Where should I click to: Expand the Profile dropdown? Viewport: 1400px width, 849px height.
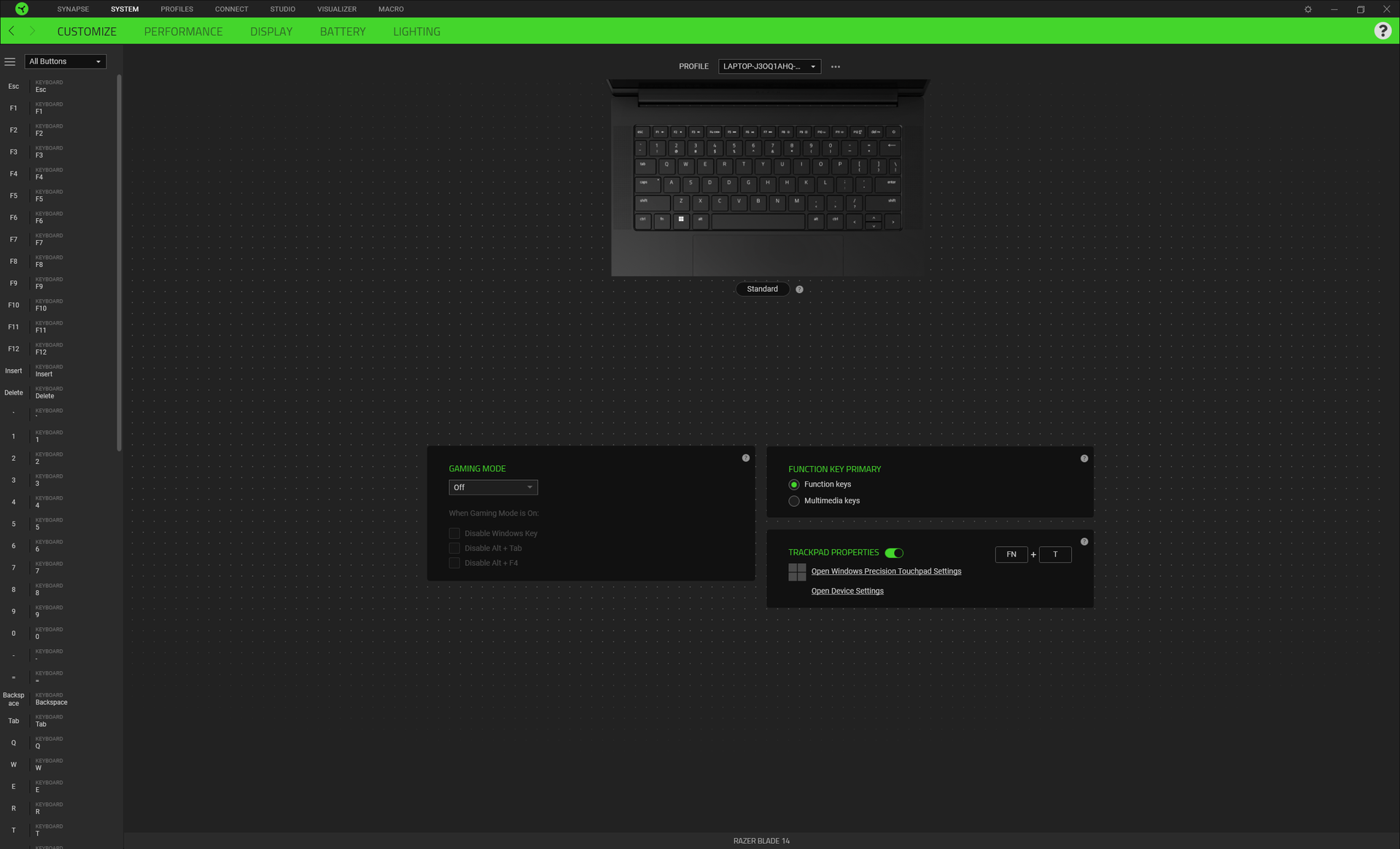[769, 66]
